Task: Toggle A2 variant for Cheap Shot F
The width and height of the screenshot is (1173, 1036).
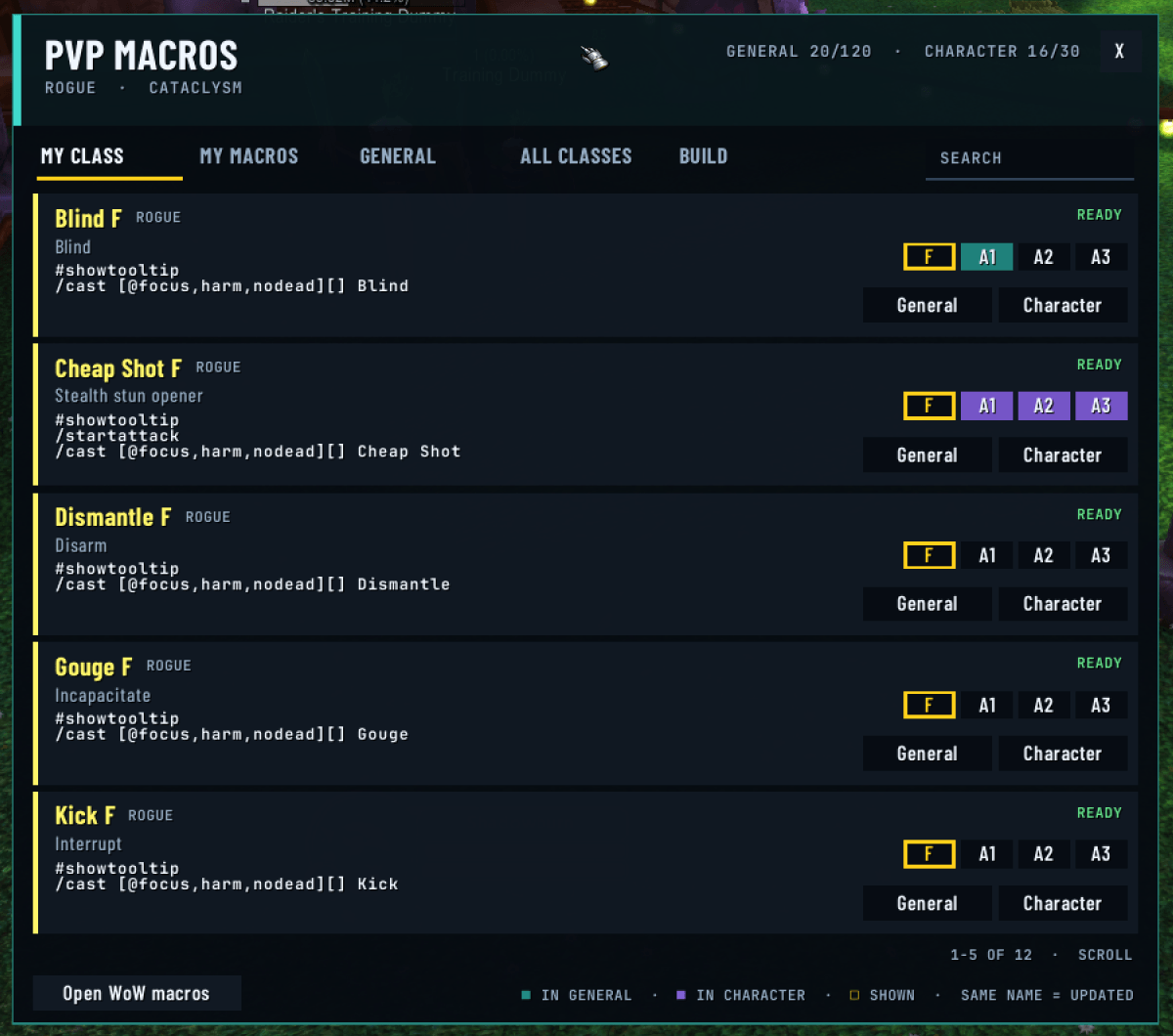Action: point(1044,406)
